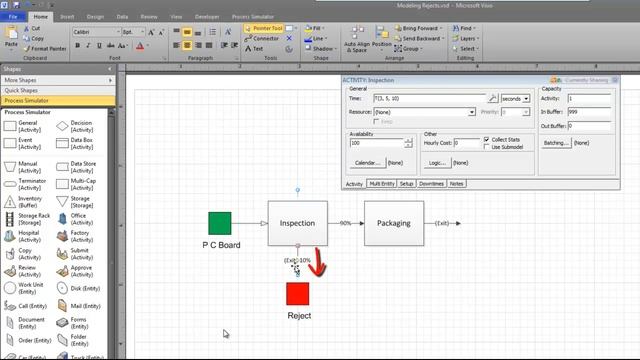Open the Setup tab
The width and height of the screenshot is (640, 360).
[407, 184]
